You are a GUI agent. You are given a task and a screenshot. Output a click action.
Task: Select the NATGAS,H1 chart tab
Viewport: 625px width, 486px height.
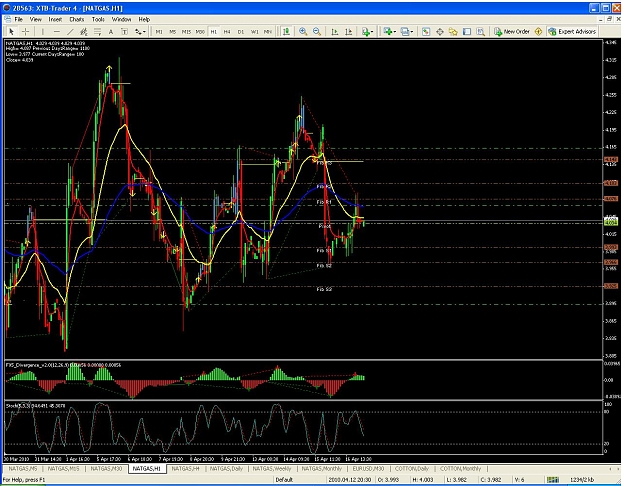(x=147, y=468)
